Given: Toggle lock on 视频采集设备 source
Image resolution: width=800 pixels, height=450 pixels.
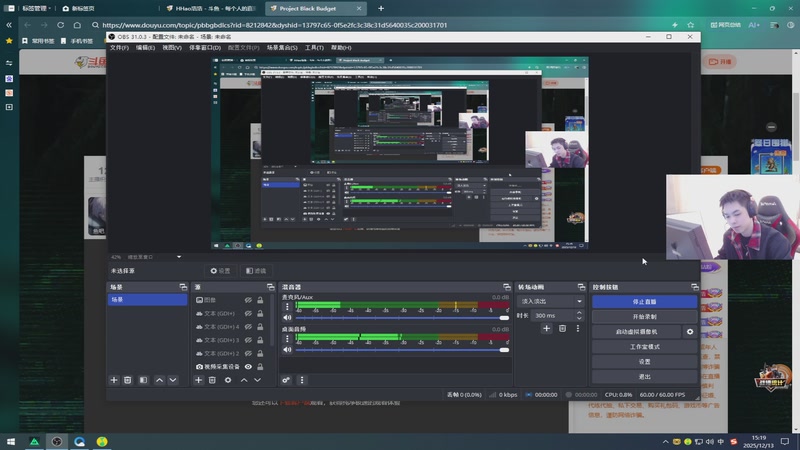Looking at the screenshot, I should pyautogui.click(x=260, y=366).
